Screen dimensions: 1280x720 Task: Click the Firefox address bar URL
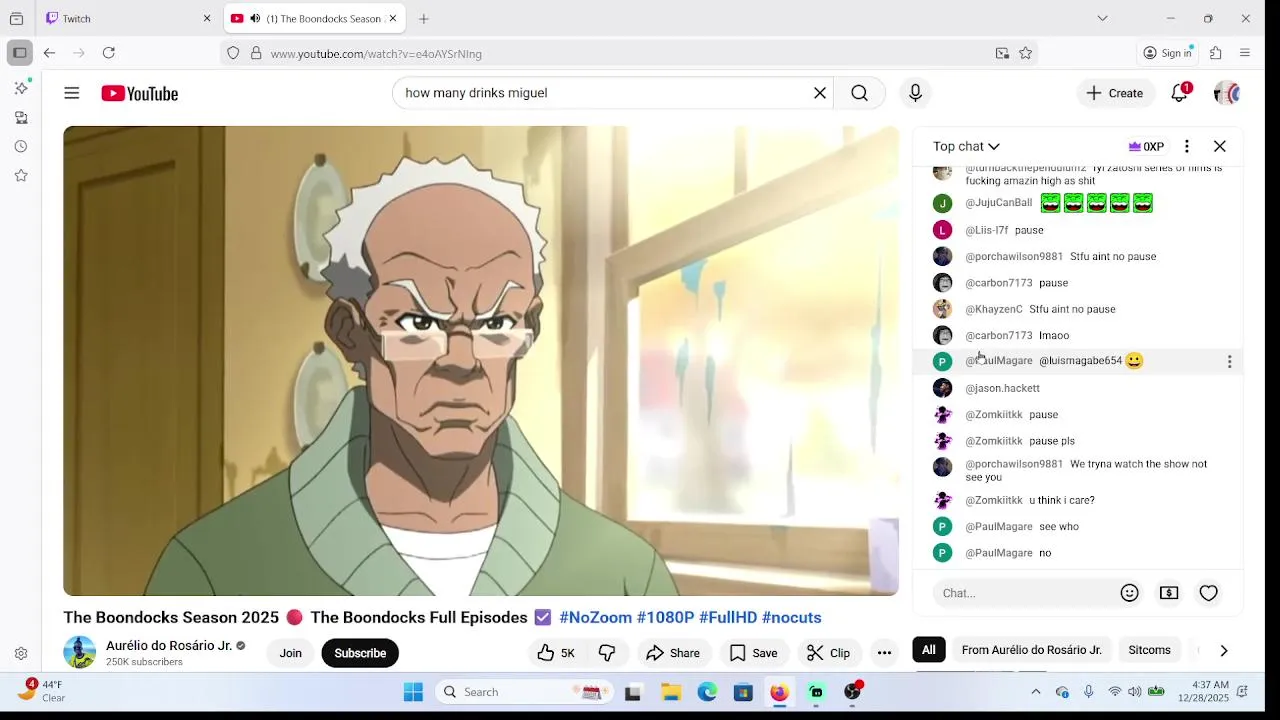(376, 53)
